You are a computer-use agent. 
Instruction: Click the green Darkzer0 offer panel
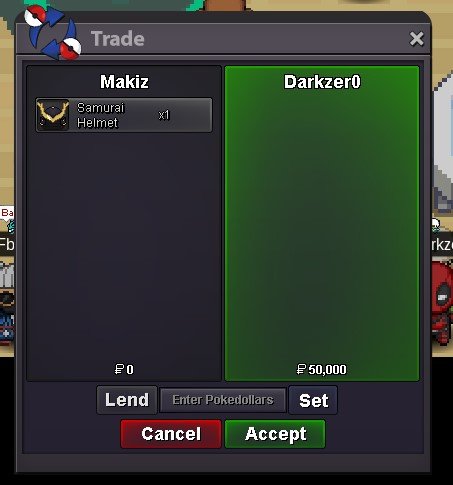click(x=322, y=223)
